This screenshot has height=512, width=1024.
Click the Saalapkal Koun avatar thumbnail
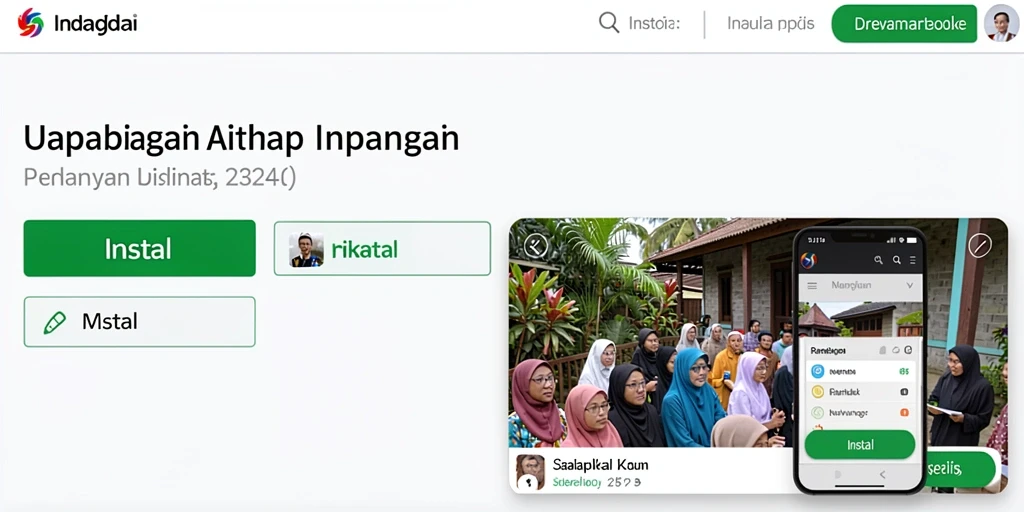pyautogui.click(x=530, y=473)
